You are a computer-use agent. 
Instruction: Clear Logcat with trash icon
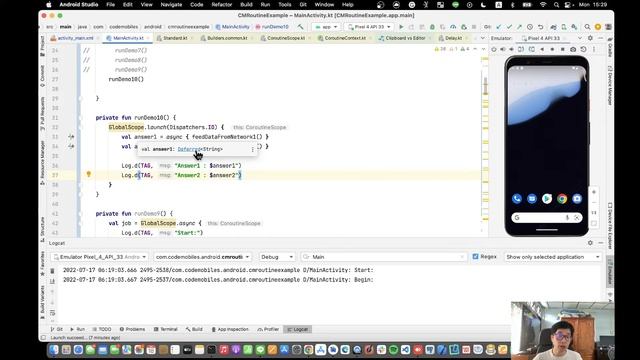pyautogui.click(x=52, y=271)
